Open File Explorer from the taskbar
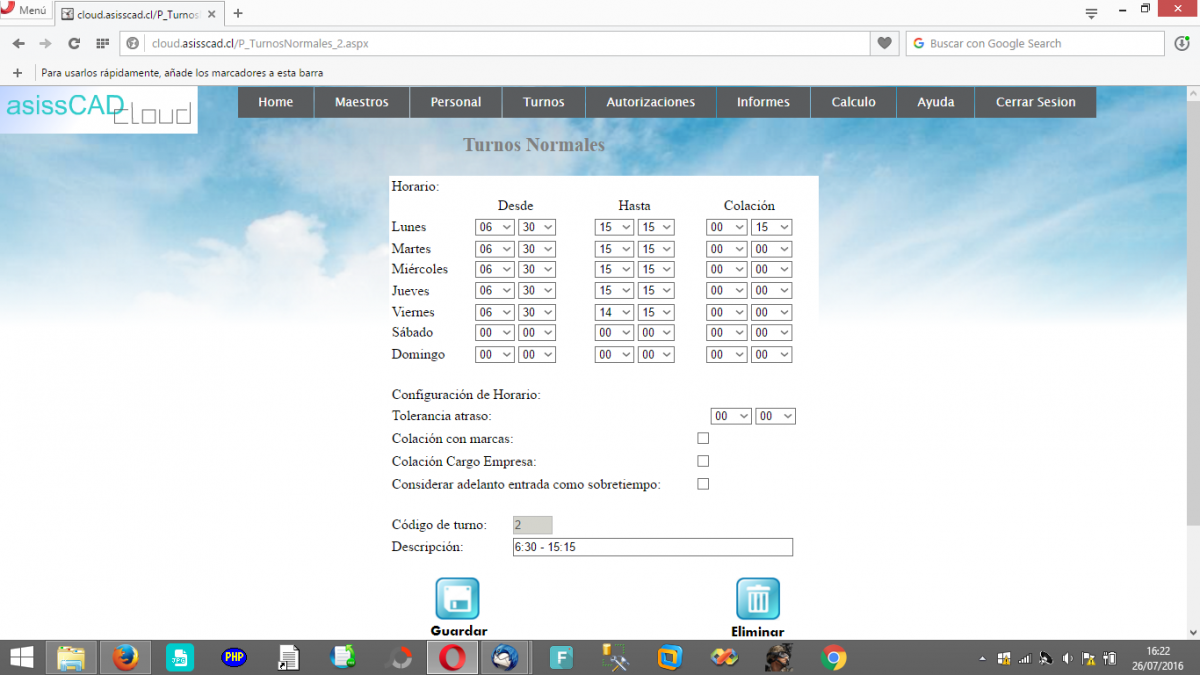 (x=71, y=658)
